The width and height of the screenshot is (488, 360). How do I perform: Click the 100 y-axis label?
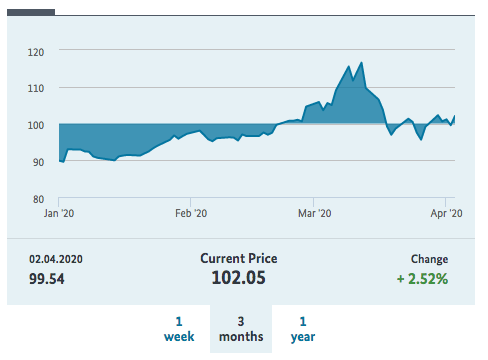pyautogui.click(x=36, y=125)
